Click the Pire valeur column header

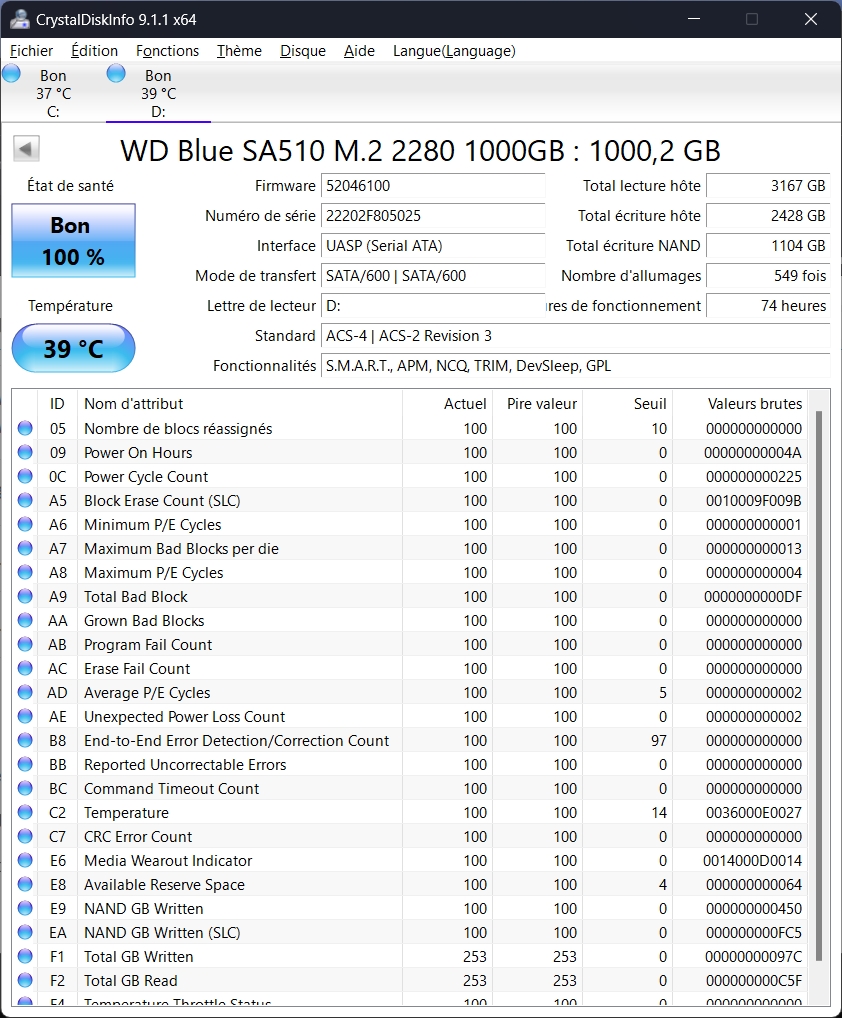pos(538,403)
